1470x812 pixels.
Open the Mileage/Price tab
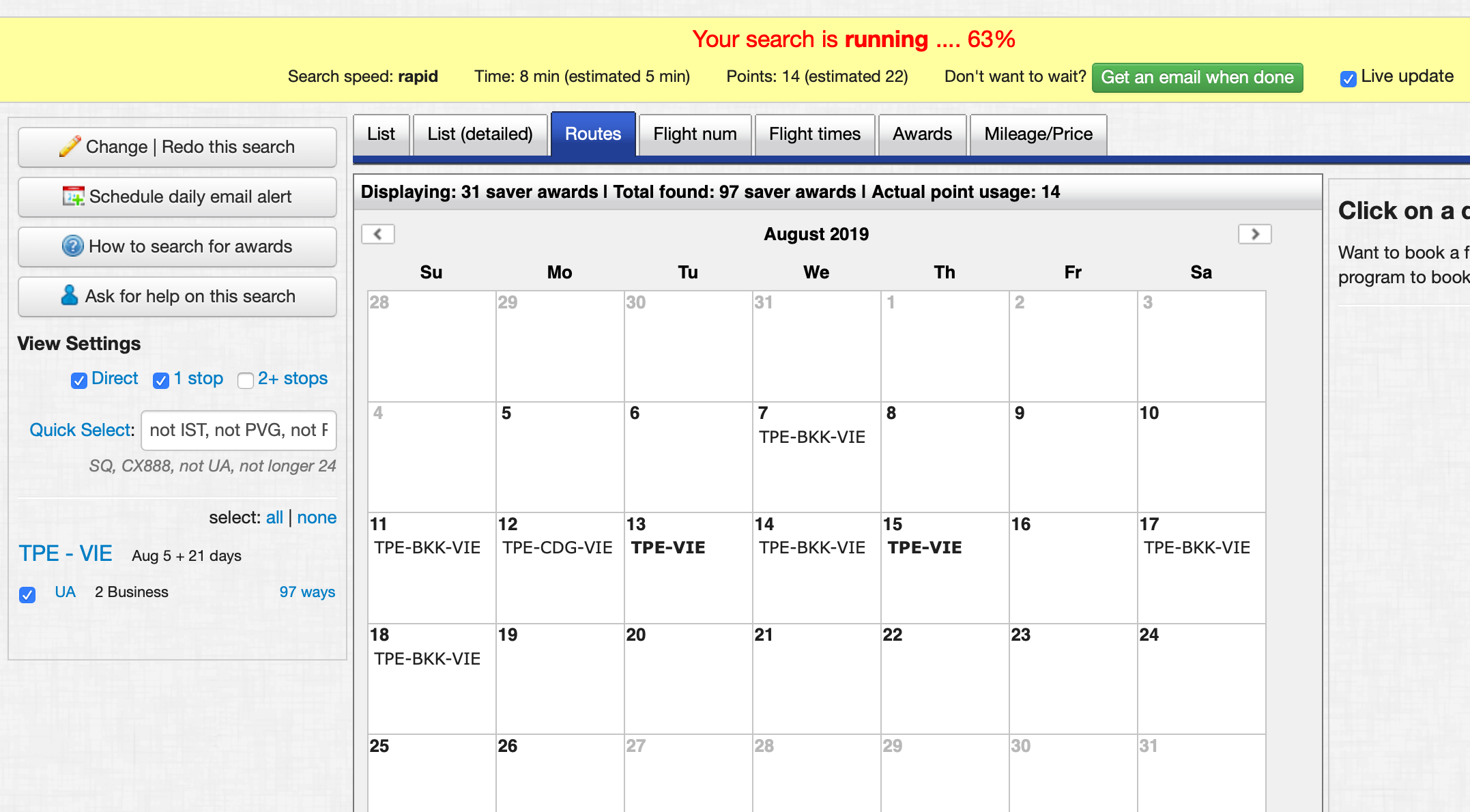[1038, 134]
